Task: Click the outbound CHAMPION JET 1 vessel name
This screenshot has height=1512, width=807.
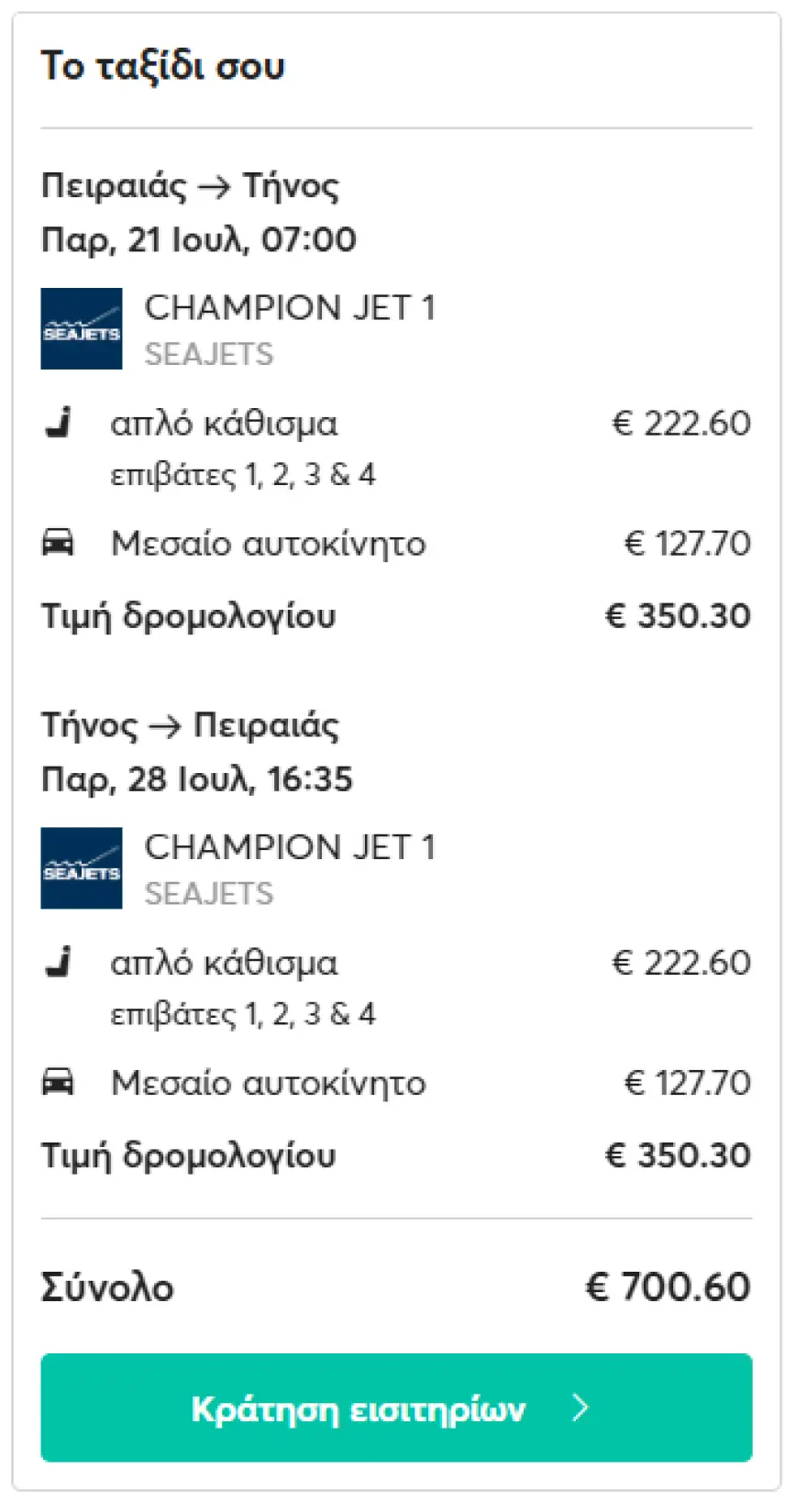Action: (290, 308)
